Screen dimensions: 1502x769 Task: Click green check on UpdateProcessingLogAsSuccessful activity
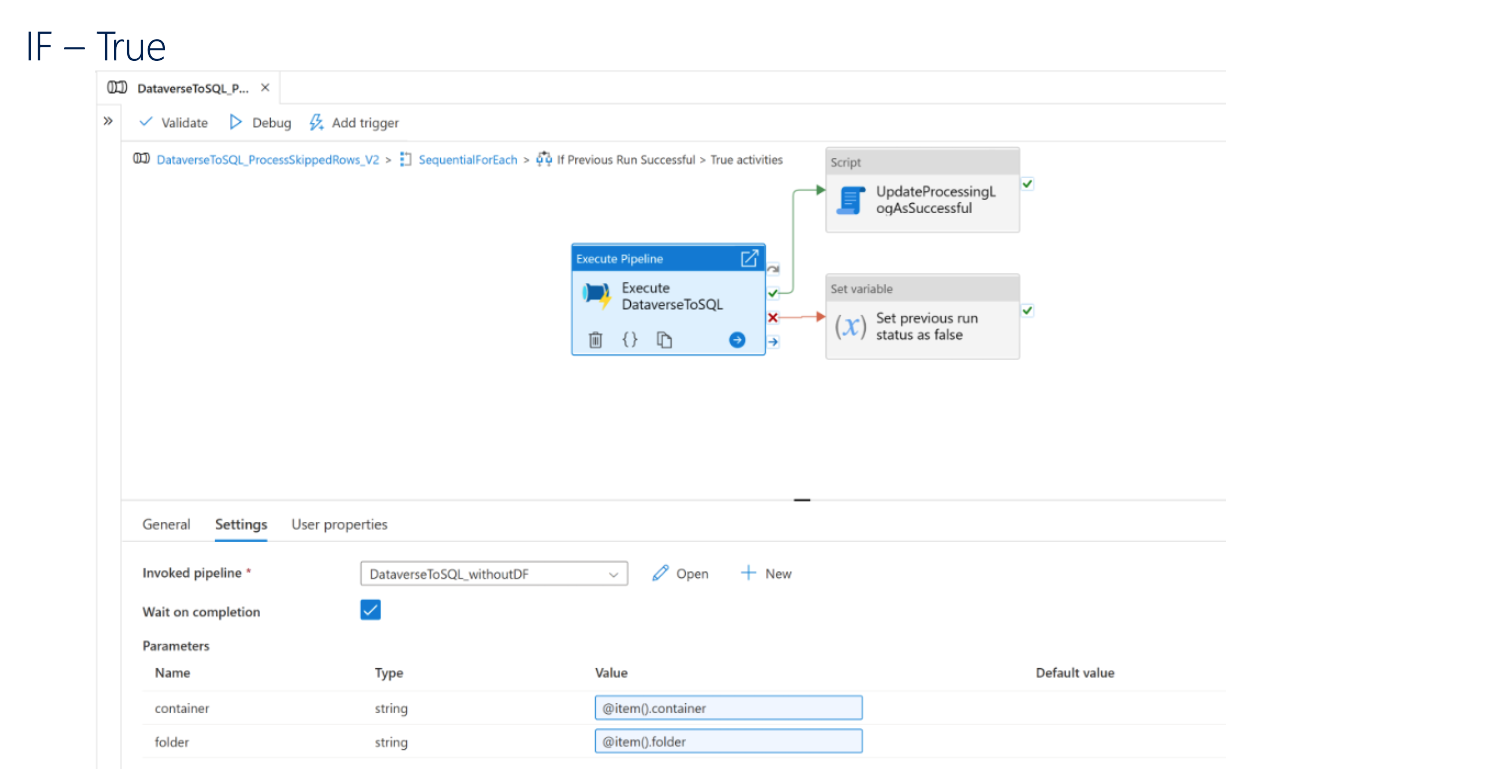pyautogui.click(x=1028, y=184)
